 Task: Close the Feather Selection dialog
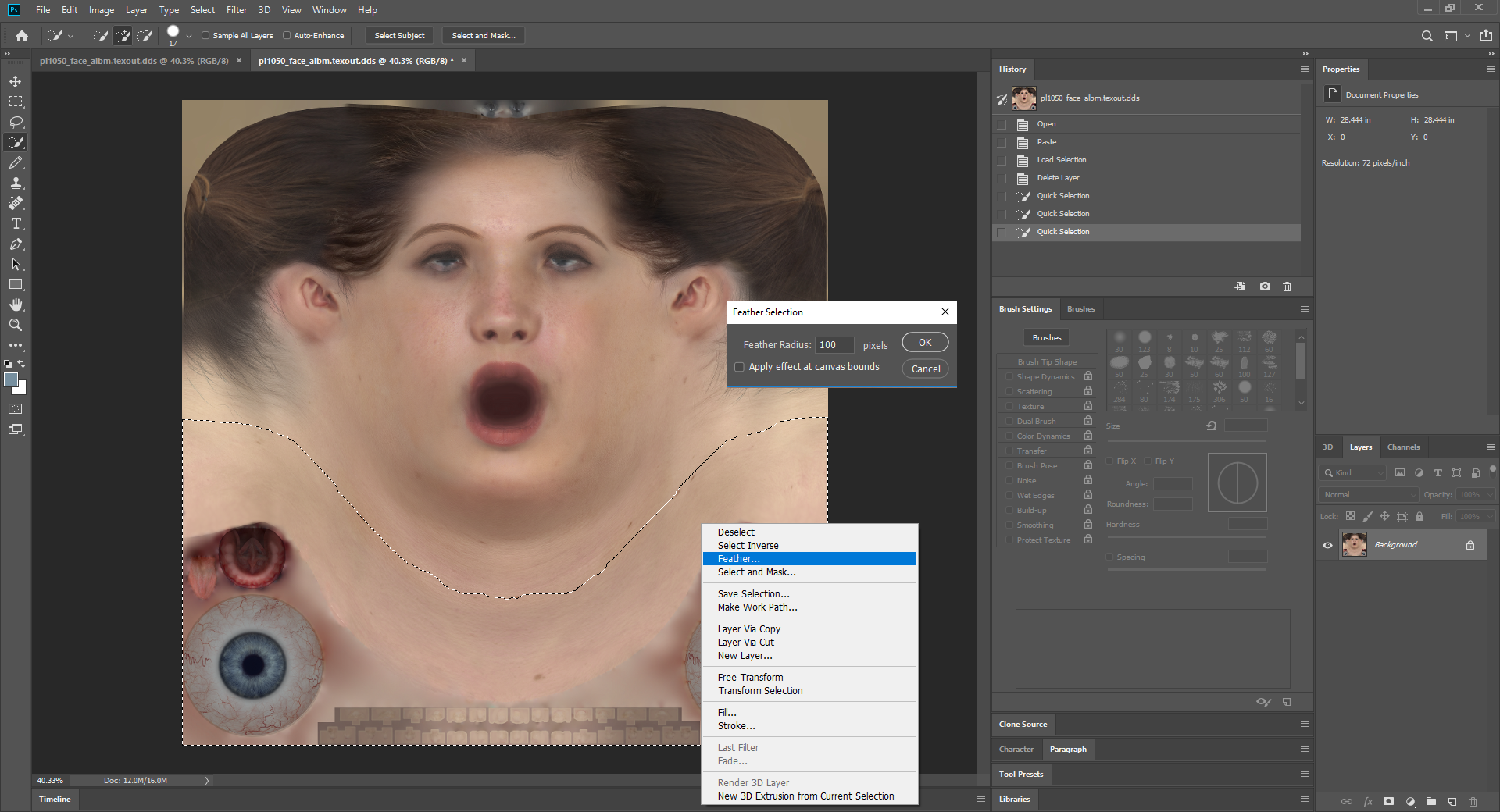click(945, 312)
